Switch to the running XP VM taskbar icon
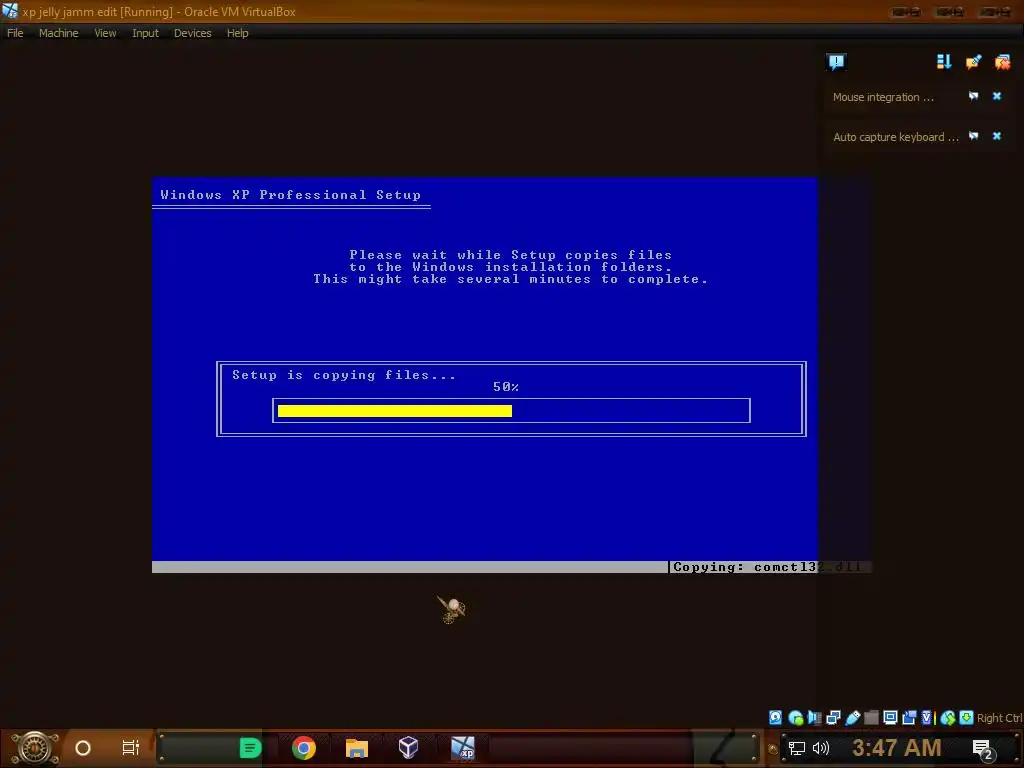The width and height of the screenshot is (1024, 768). coord(463,748)
